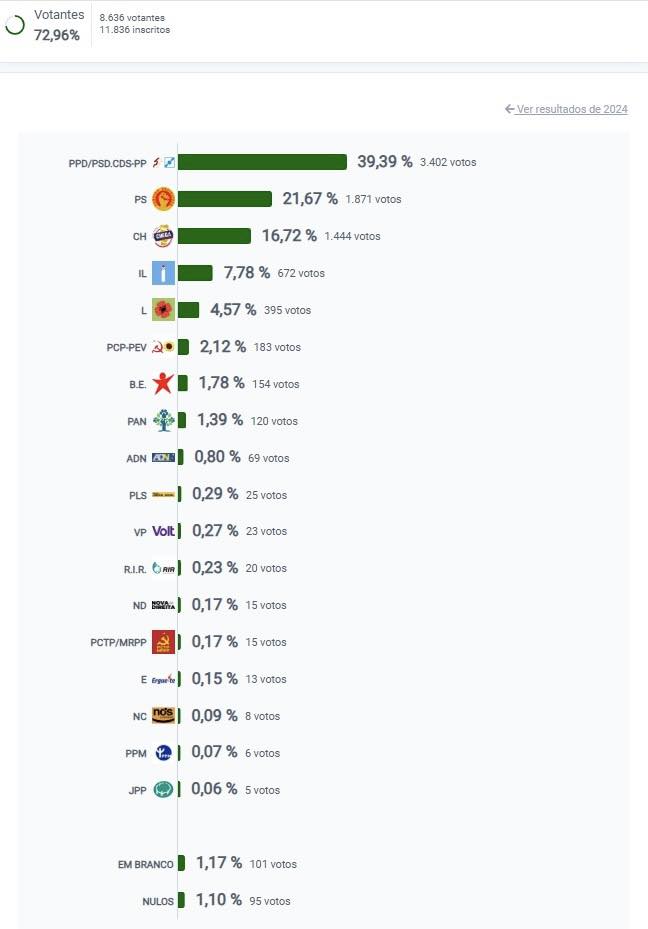Click the Volt party logo

pos(163,531)
